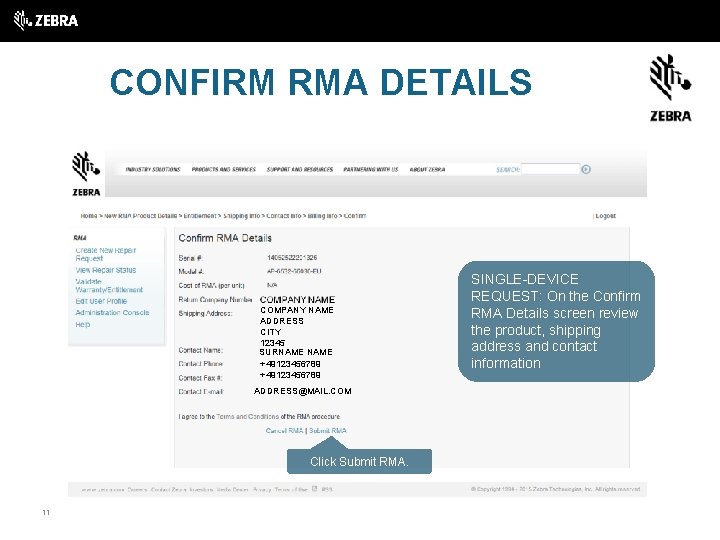
Task: Click the Zebra logo in the website header
Action: pyautogui.click(x=86, y=174)
